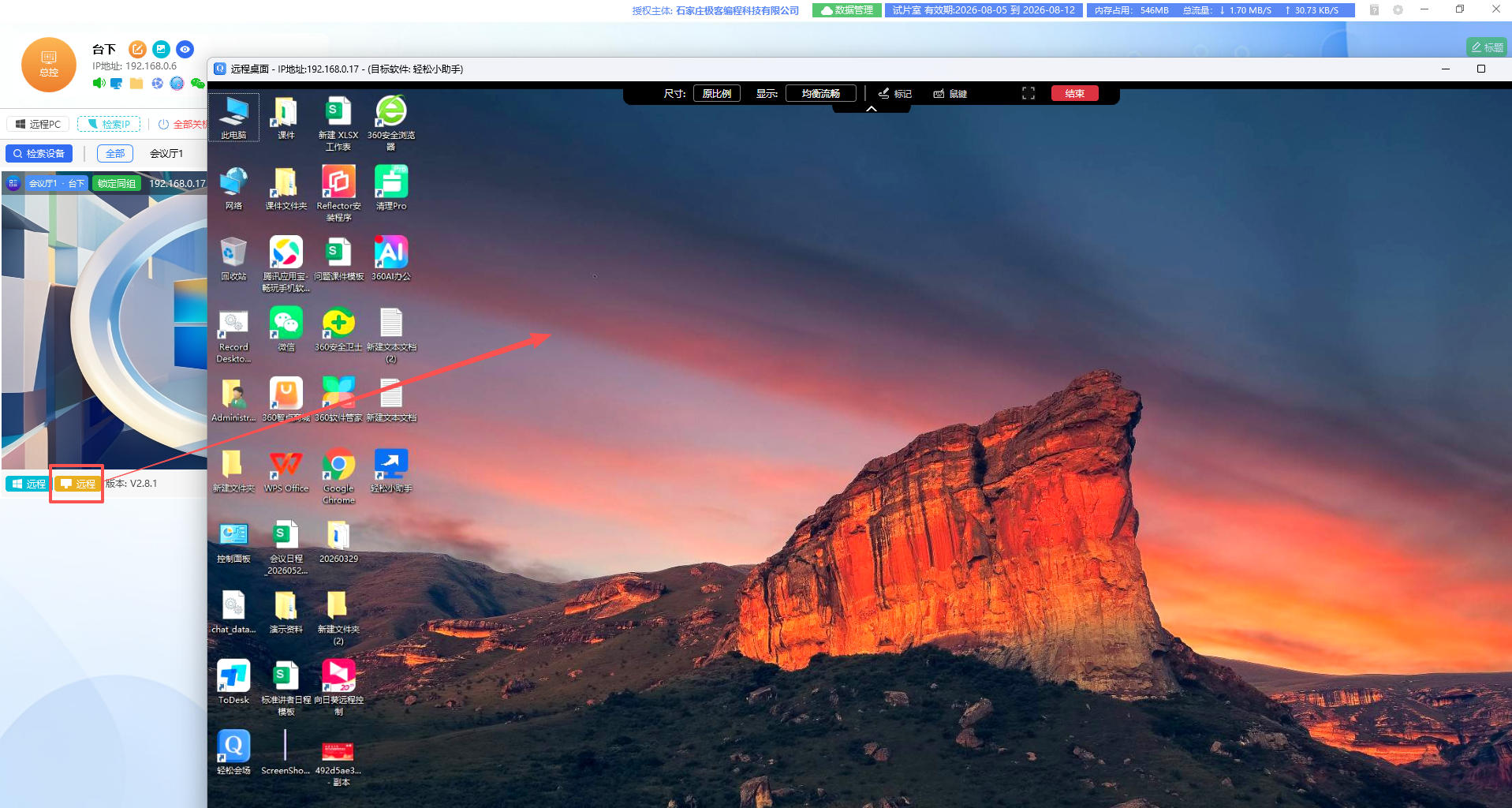
Task: Click the 新建 XLSX 工作表 file icon
Action: tap(338, 123)
